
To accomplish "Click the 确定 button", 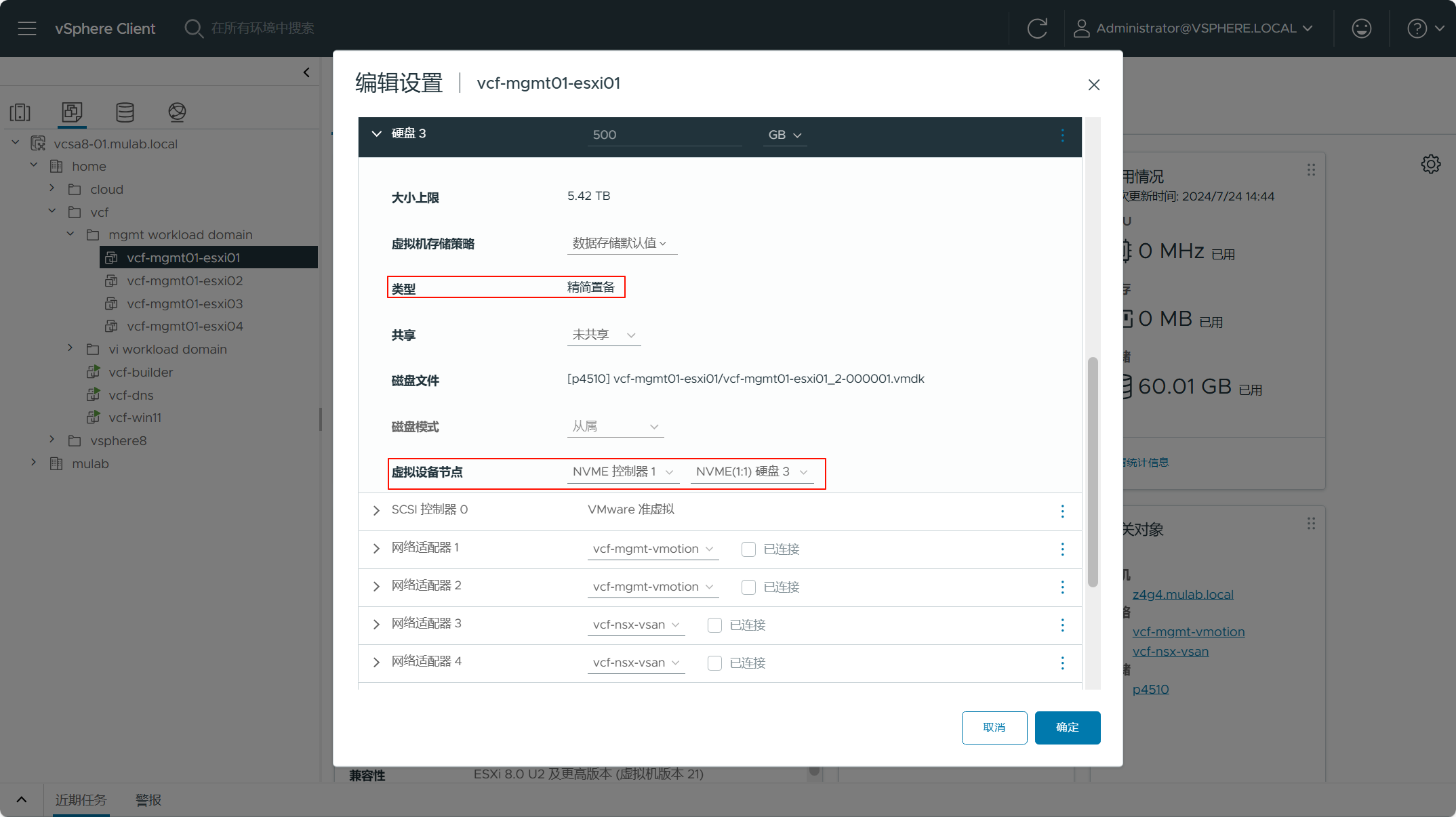I will click(x=1067, y=728).
